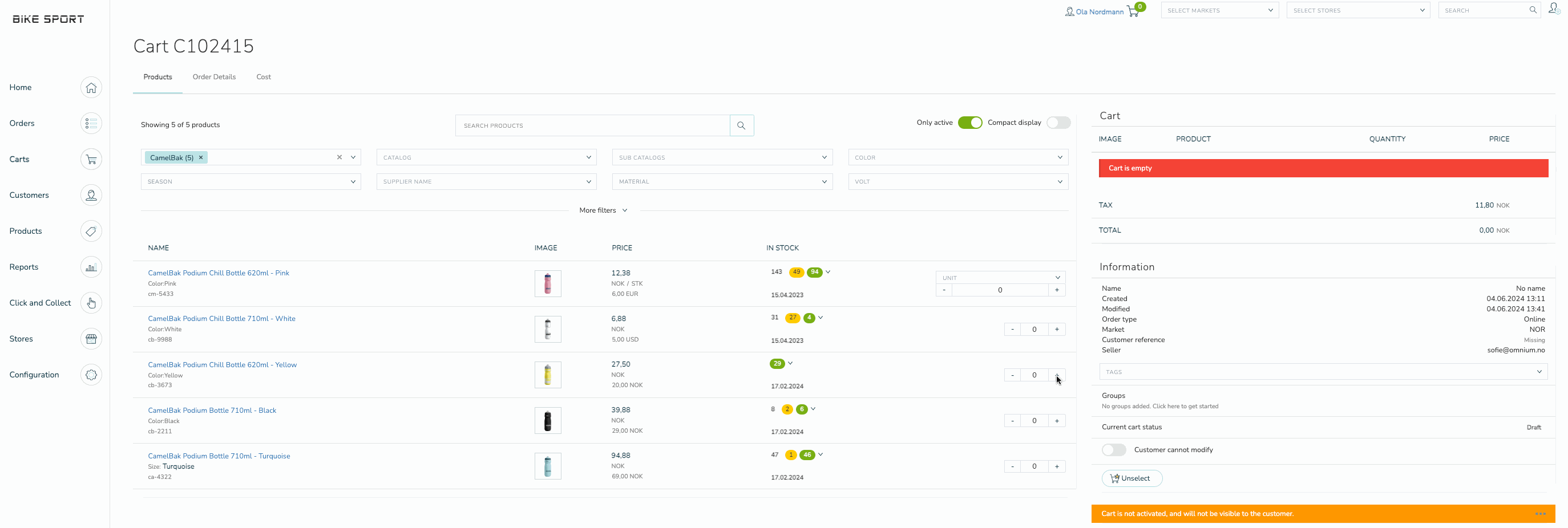This screenshot has height=528, width=1568.
Task: Expand stock details for Yellow bottle
Action: click(x=790, y=363)
